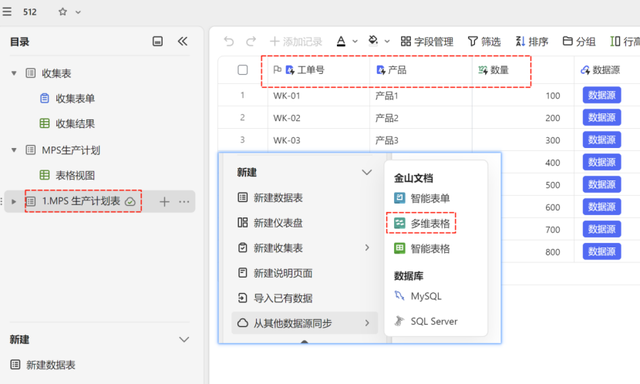
Task: Collapse the 收集表 tree node
Action: tap(14, 73)
